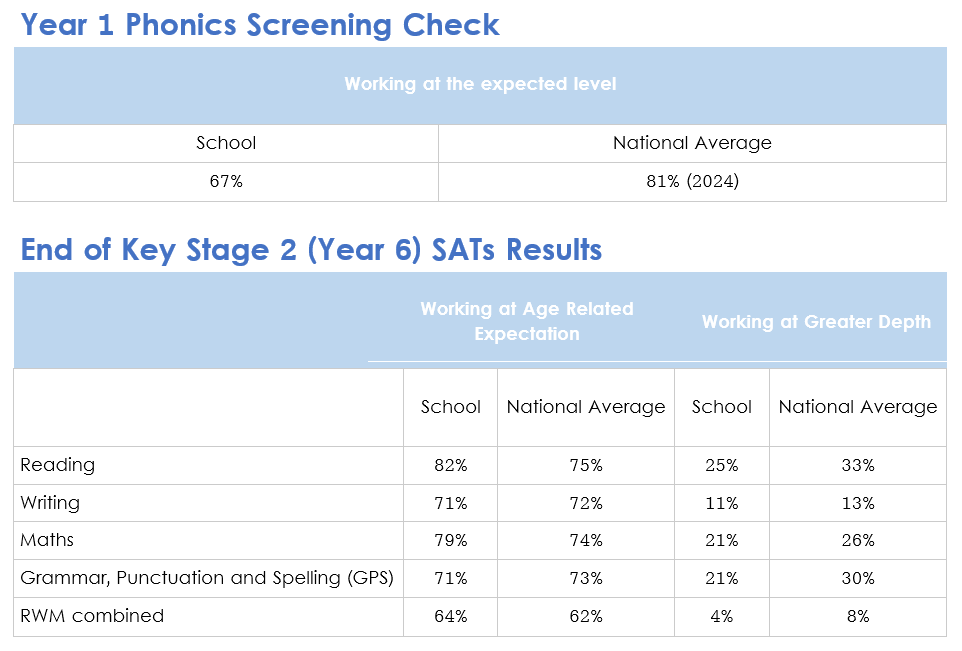Select the Maths row label
This screenshot has width=962, height=651.
[x=47, y=540]
